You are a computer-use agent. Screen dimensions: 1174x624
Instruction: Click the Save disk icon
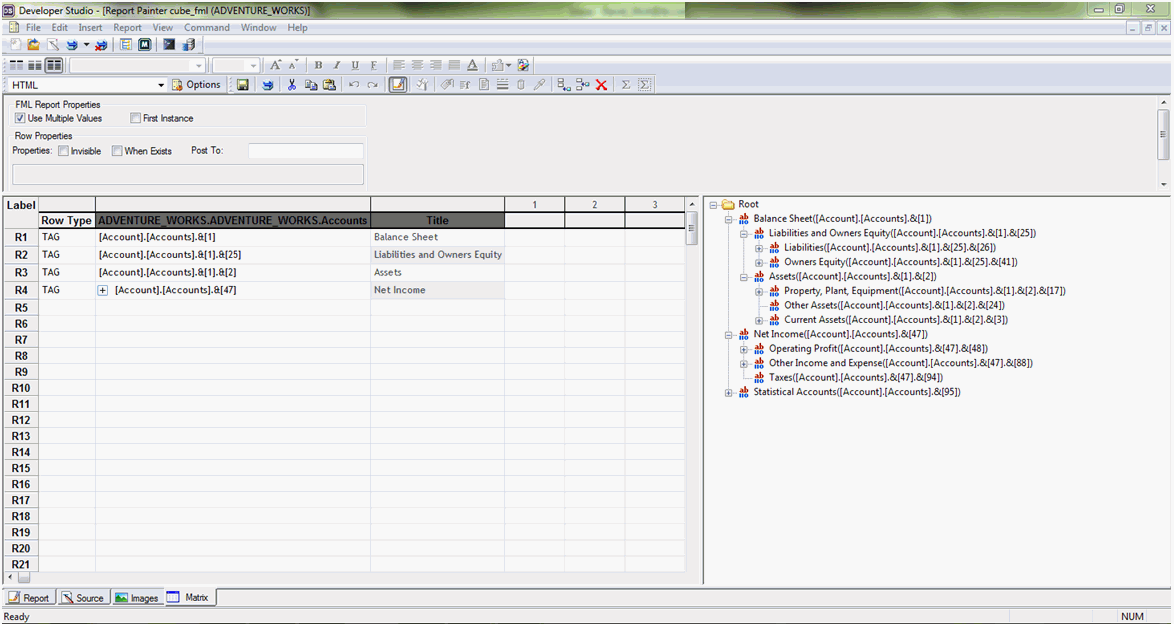pyautogui.click(x=243, y=85)
